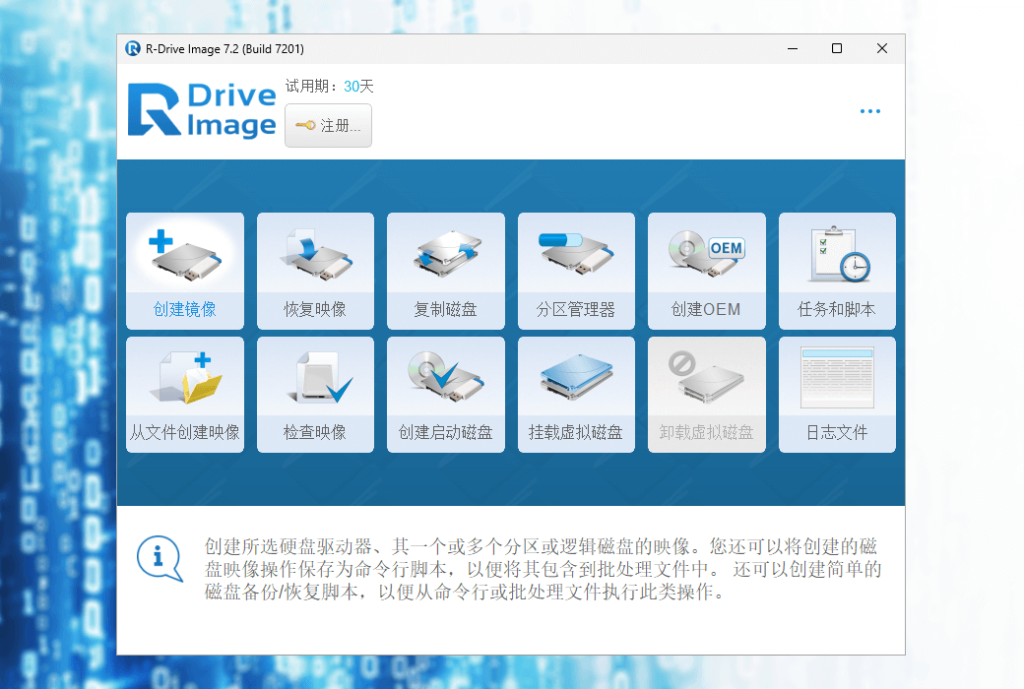Screen dimensions: 1024x689
Task: Open 分区管理器 partition manager
Action: point(576,270)
